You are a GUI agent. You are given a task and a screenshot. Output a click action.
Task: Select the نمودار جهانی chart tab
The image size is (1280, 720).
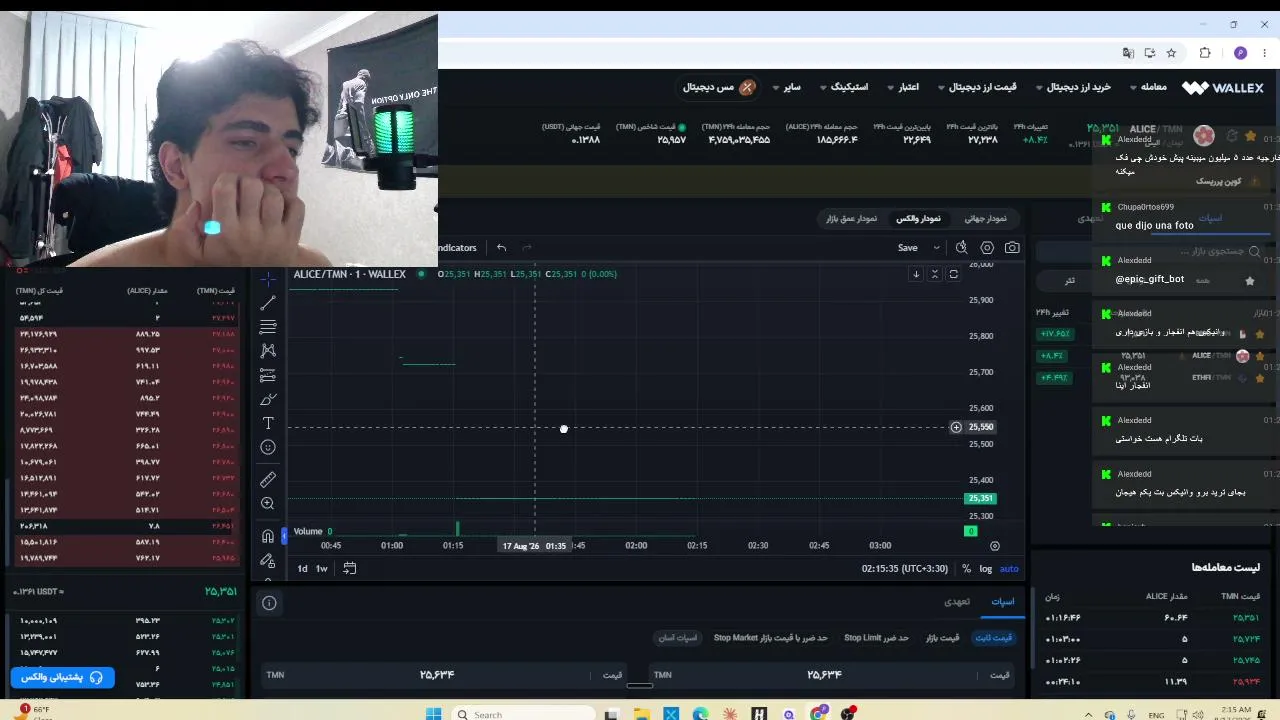pyautogui.click(x=986, y=218)
